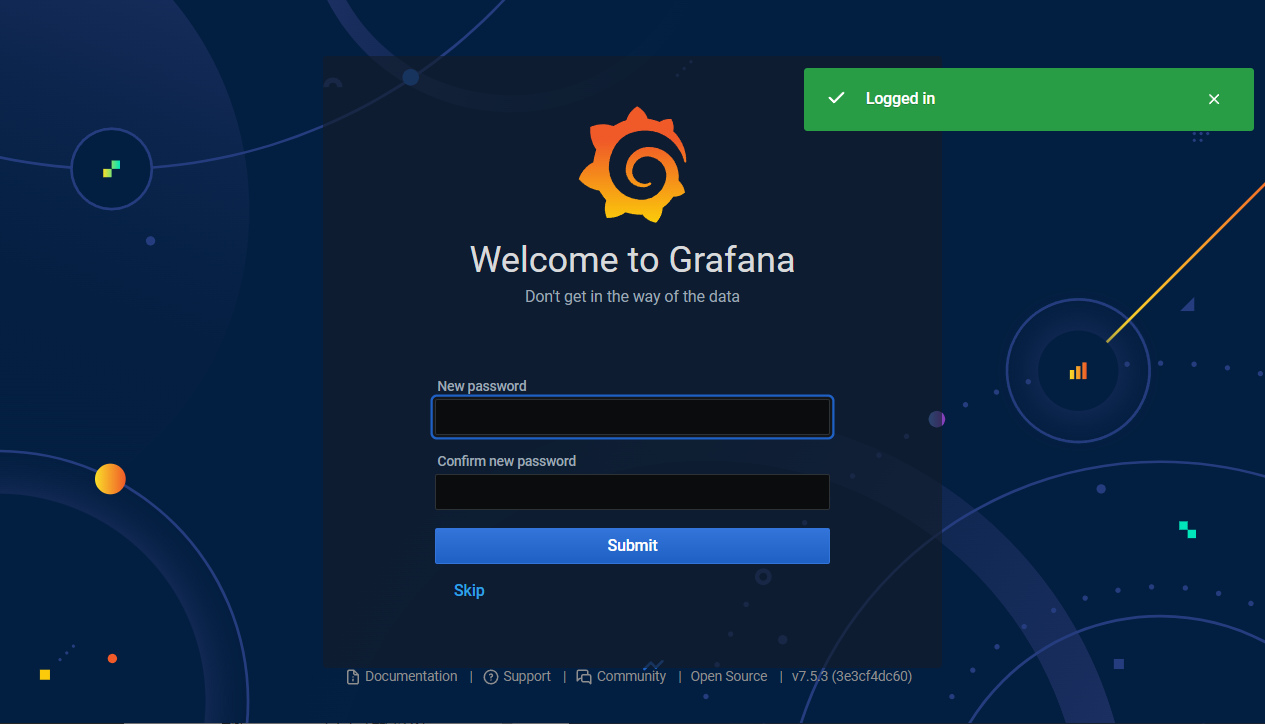Click the Community chat bubbles icon
Image resolution: width=1265 pixels, height=724 pixels.
[x=584, y=677]
